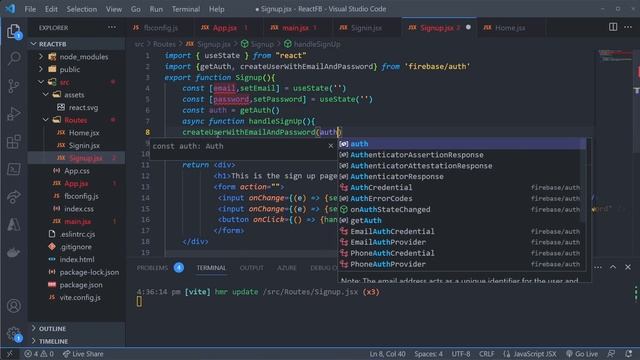Viewport: 640px width, 360px height.
Task: Open the Live Share activity bar icon
Action: (x=13, y=197)
